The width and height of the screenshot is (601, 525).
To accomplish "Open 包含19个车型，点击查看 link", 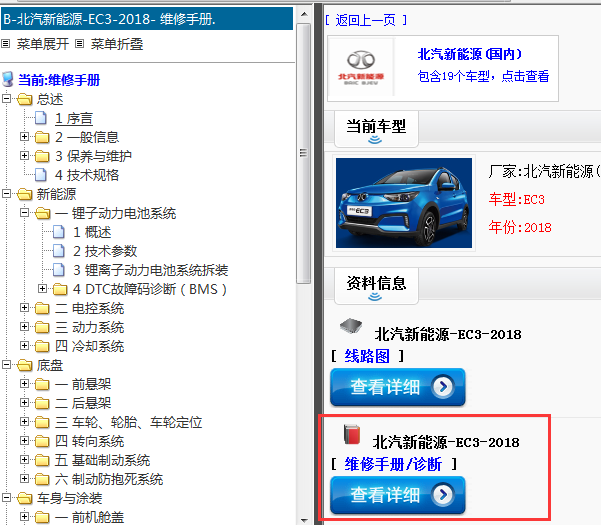I will (483, 76).
